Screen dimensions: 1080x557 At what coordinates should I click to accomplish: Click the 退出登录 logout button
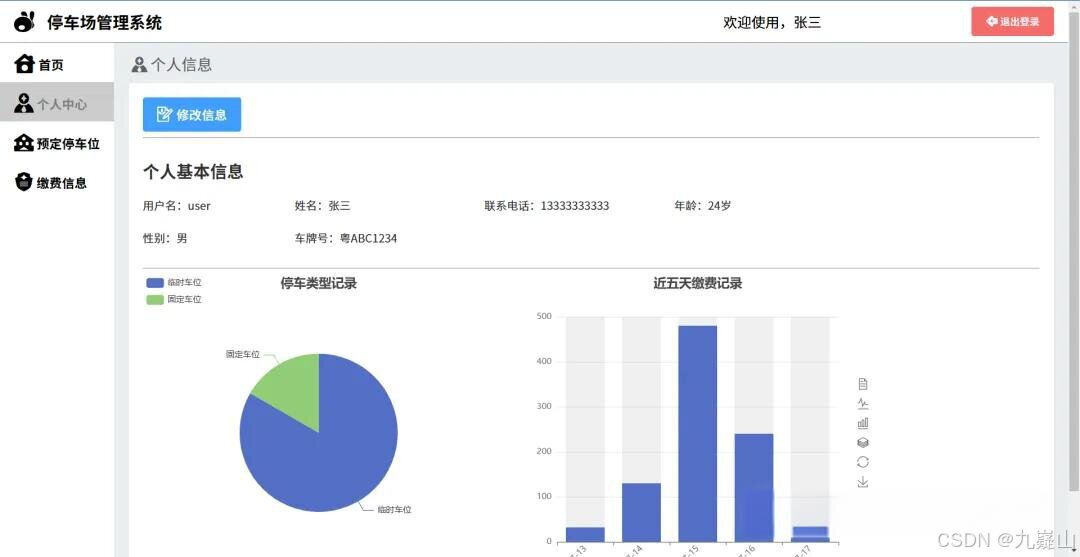coord(1012,21)
